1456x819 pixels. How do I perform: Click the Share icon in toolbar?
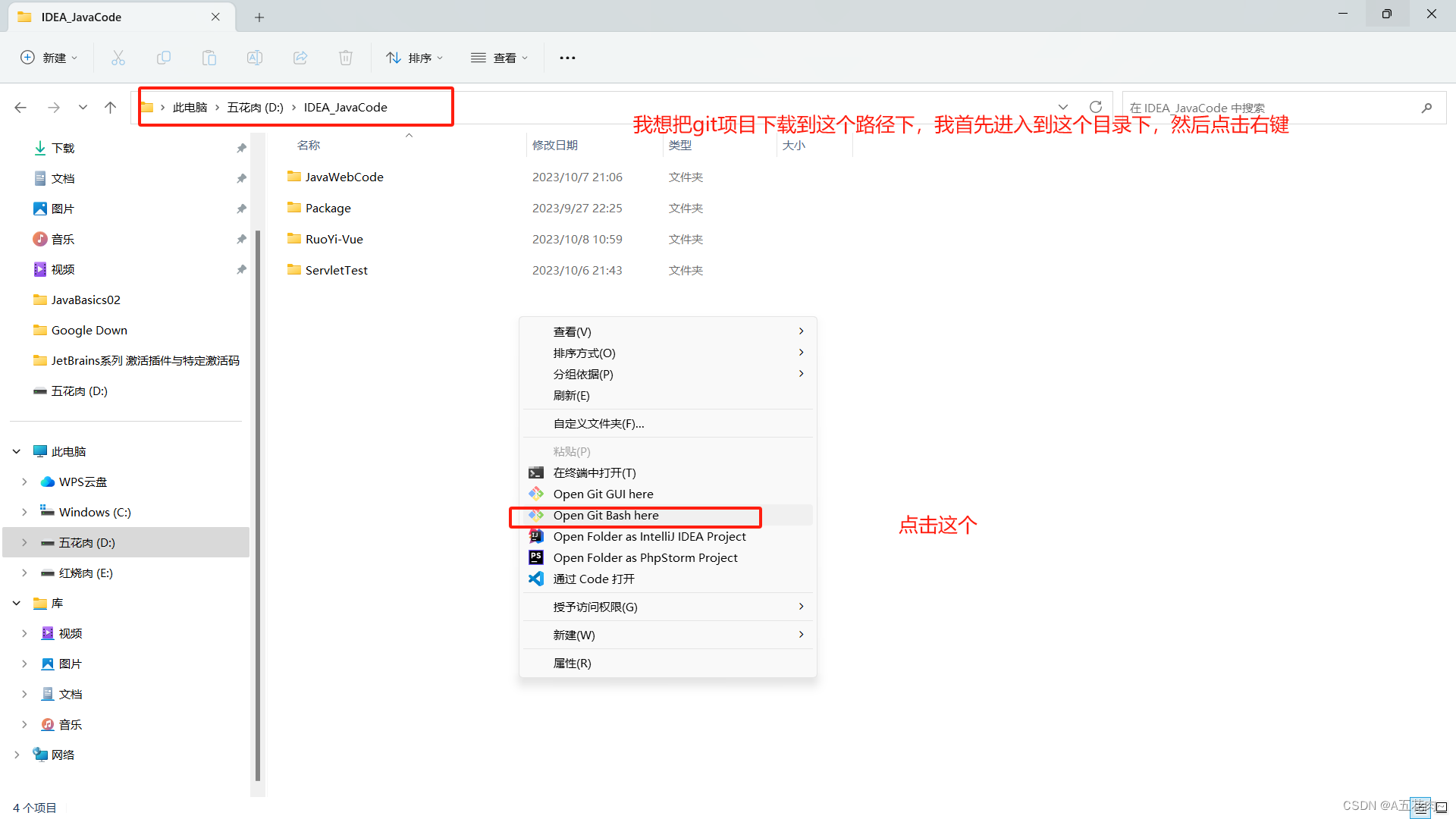[x=300, y=58]
